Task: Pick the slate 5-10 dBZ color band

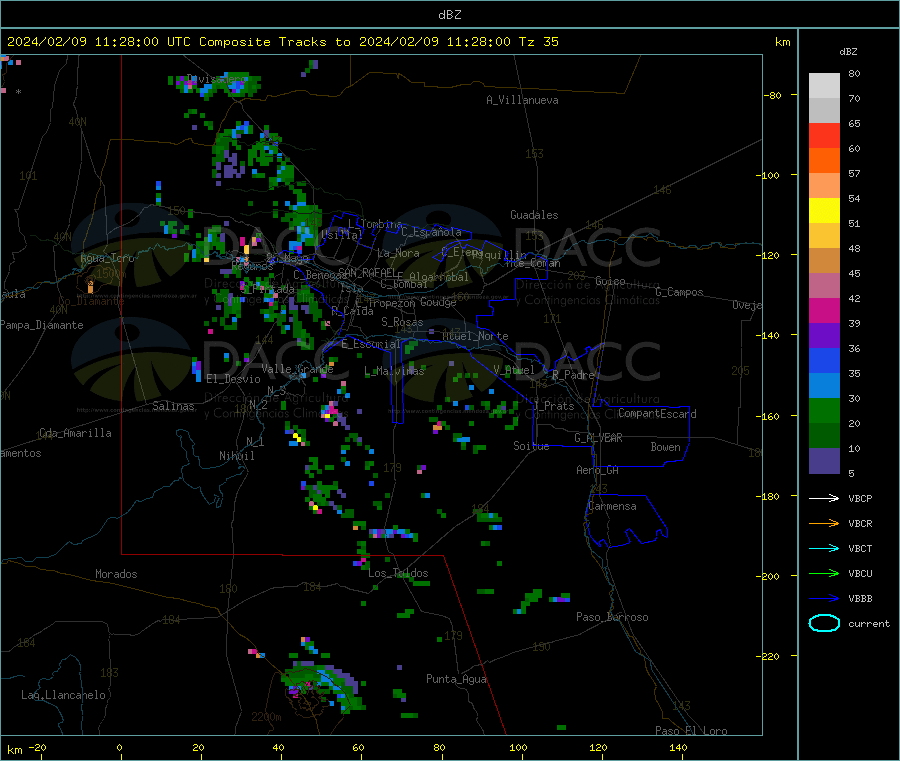Action: tap(824, 460)
